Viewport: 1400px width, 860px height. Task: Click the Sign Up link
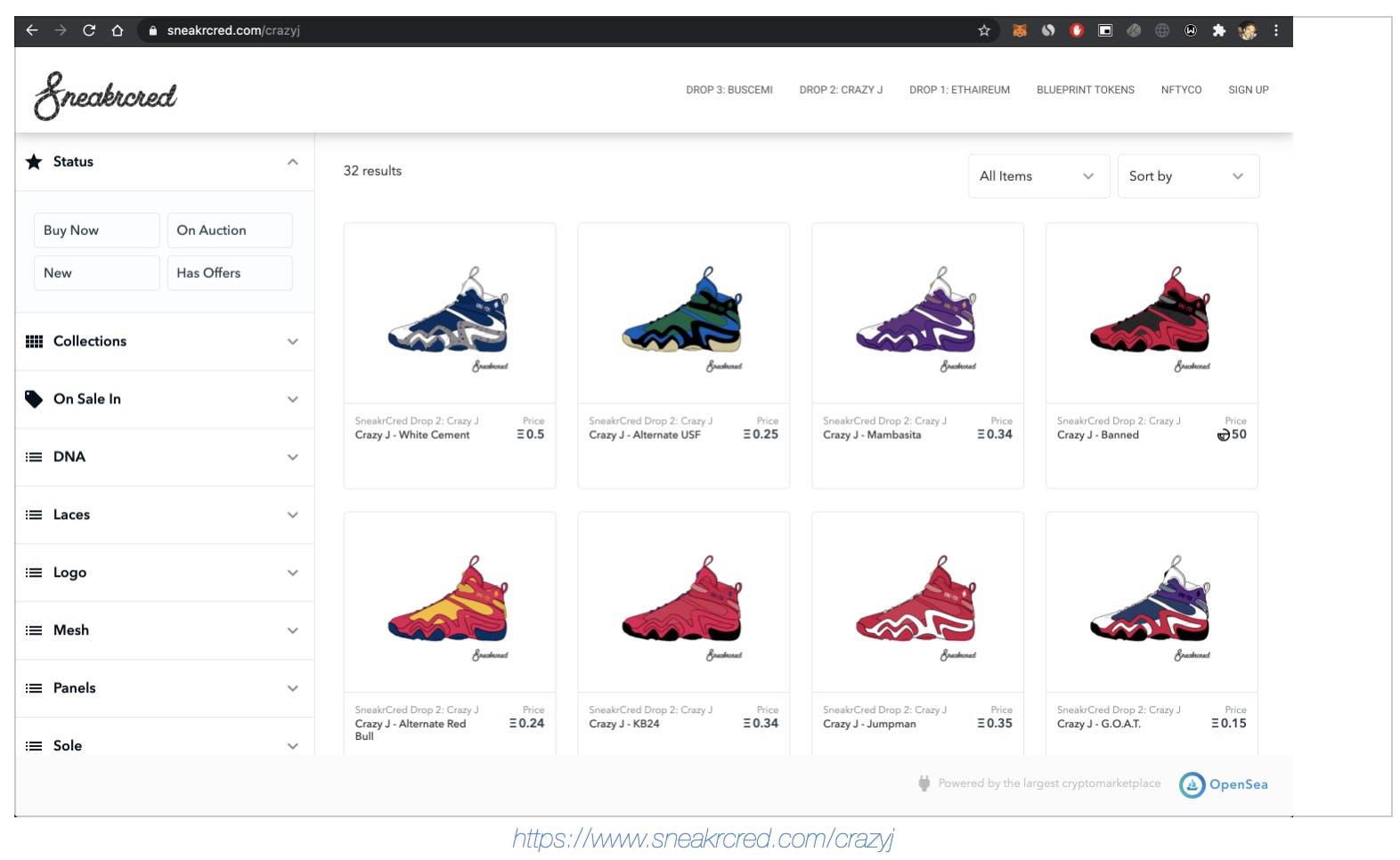(x=1248, y=90)
